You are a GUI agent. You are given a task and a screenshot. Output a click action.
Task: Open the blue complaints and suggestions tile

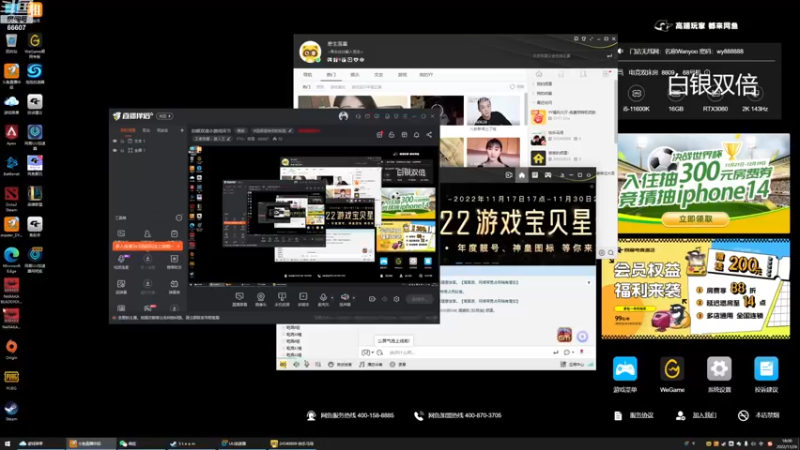(x=766, y=369)
